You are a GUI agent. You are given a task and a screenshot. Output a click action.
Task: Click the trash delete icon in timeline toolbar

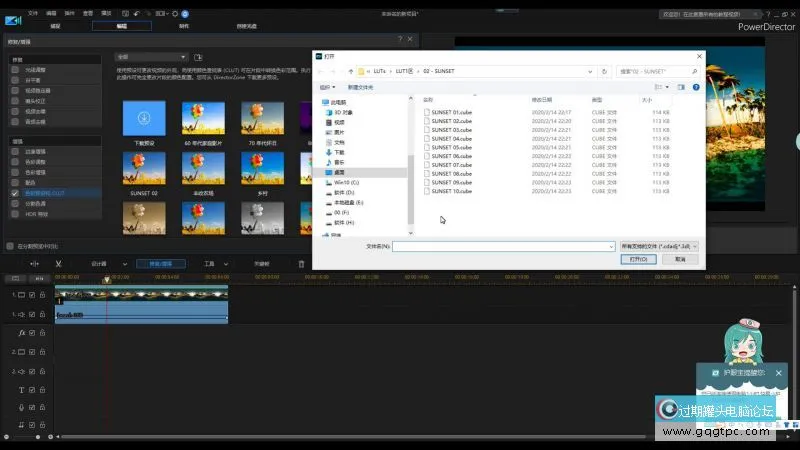[302, 264]
